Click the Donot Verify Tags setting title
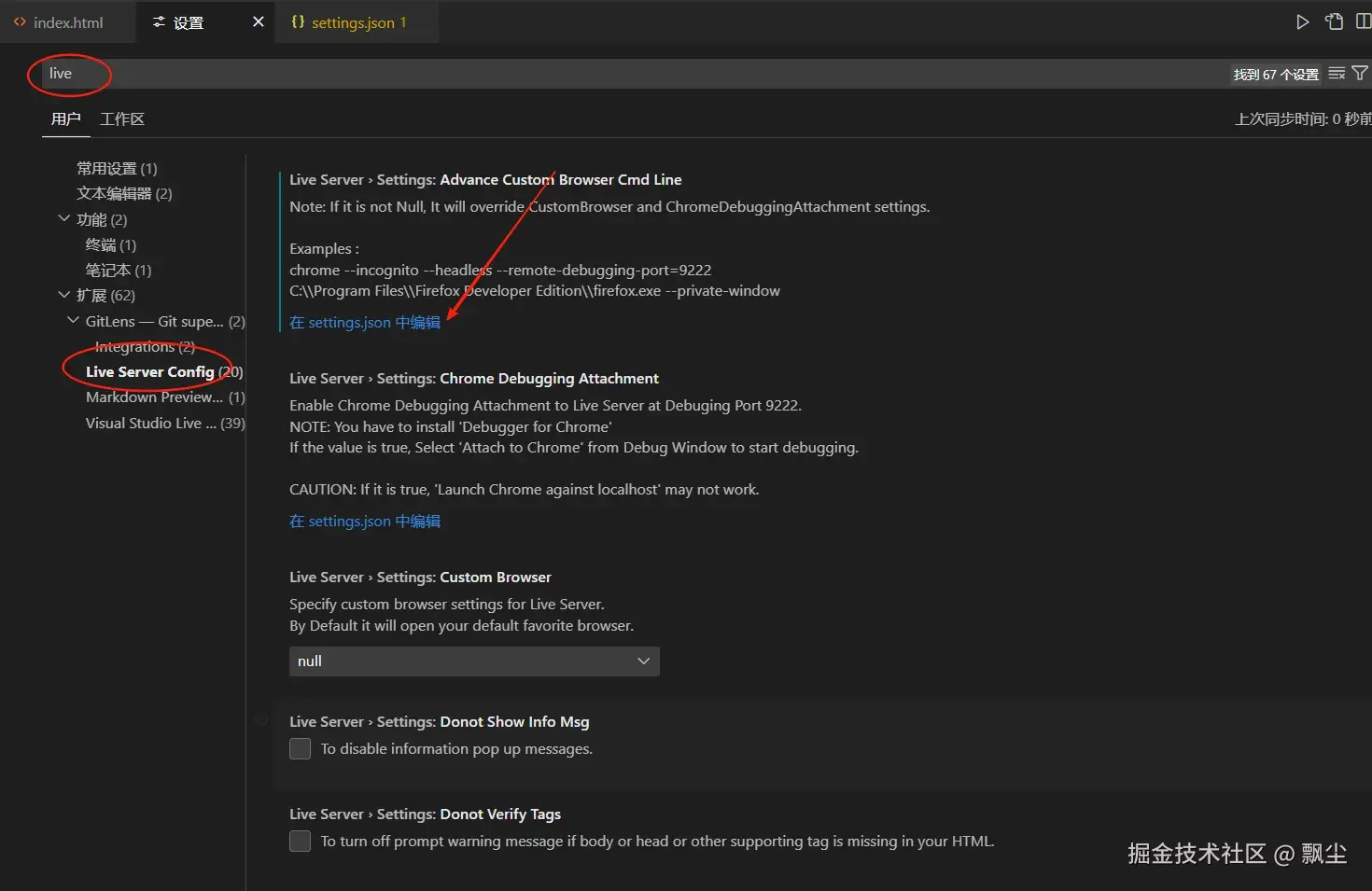The width and height of the screenshot is (1372, 891). [426, 814]
